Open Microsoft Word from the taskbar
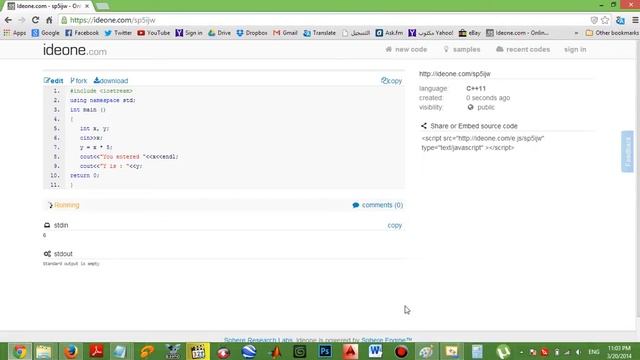The width and height of the screenshot is (640, 360). (375, 351)
